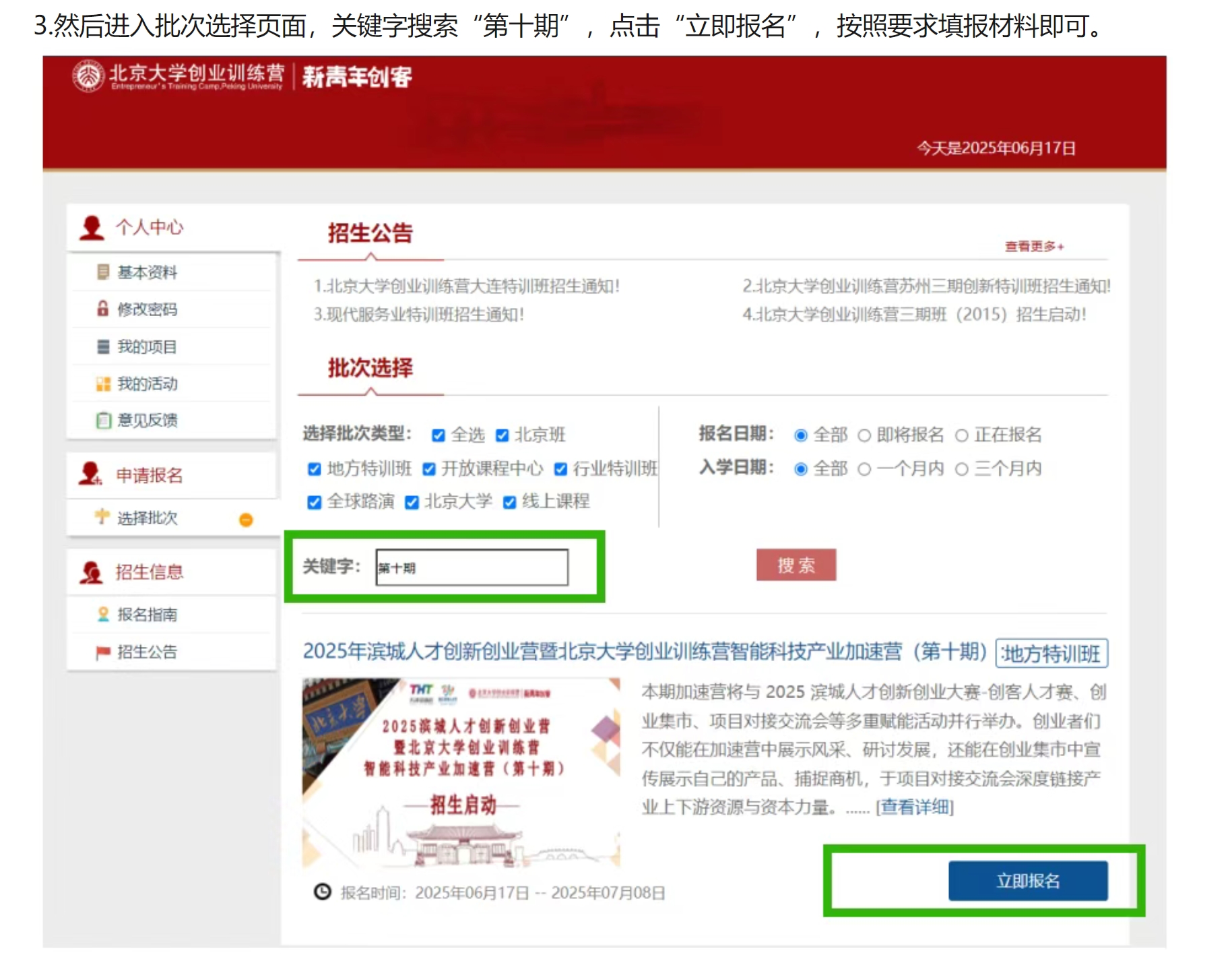The image size is (1232, 961).
Task: Click the 今天是2025年06月17日 date text
Action: pos(996,148)
